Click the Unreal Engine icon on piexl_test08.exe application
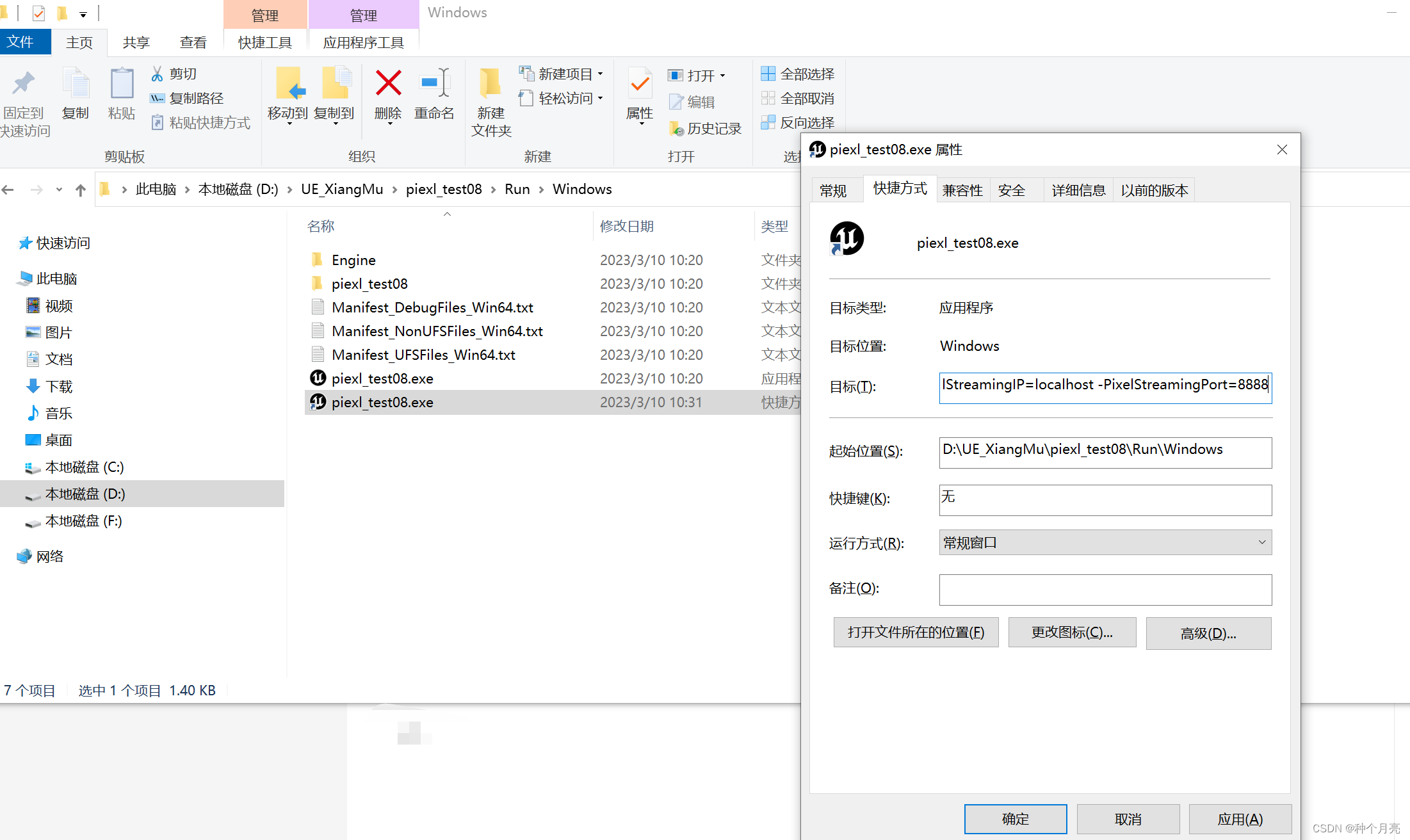 (318, 378)
